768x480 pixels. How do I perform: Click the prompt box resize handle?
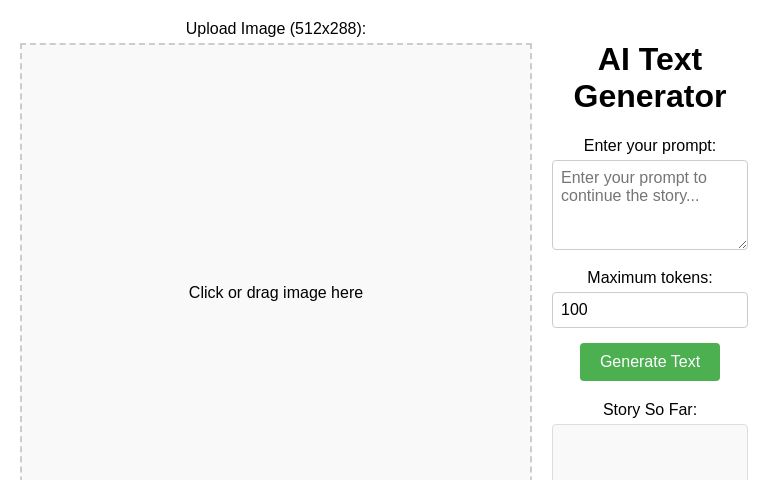[742, 244]
